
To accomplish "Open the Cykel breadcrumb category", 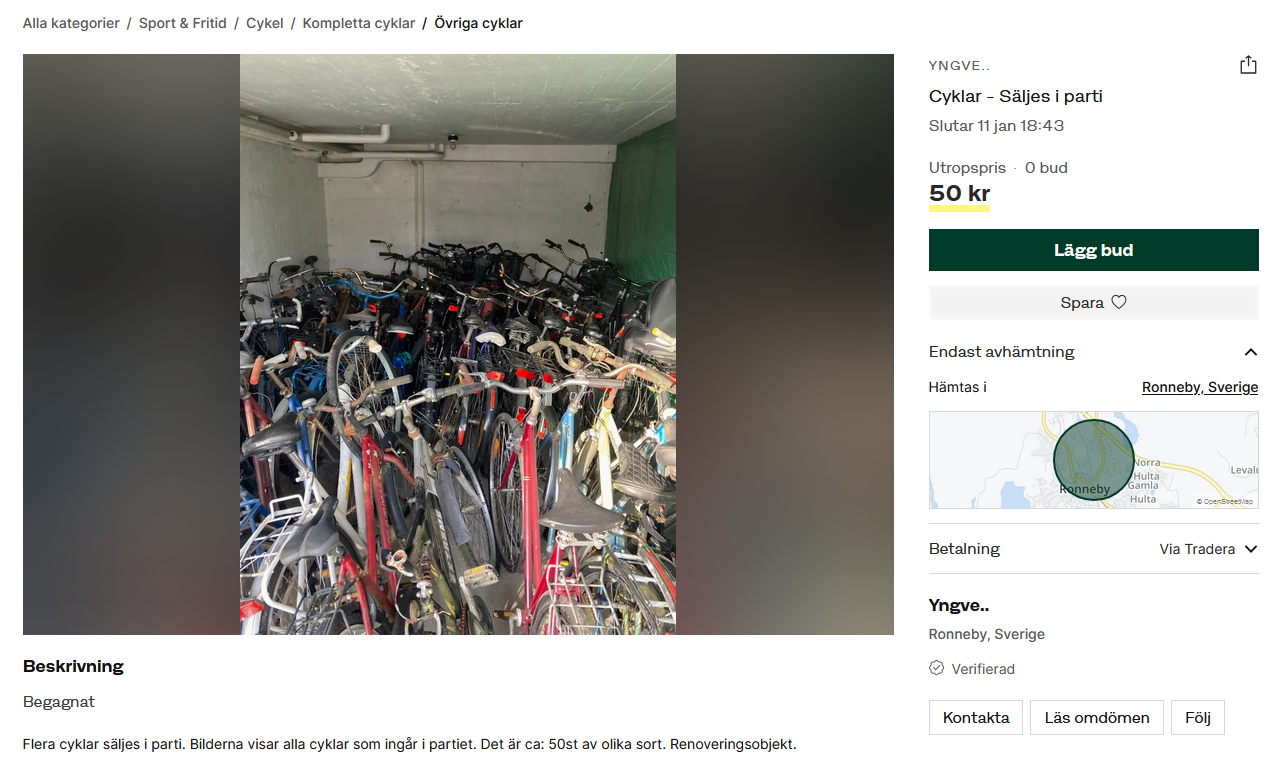I will pyautogui.click(x=265, y=23).
